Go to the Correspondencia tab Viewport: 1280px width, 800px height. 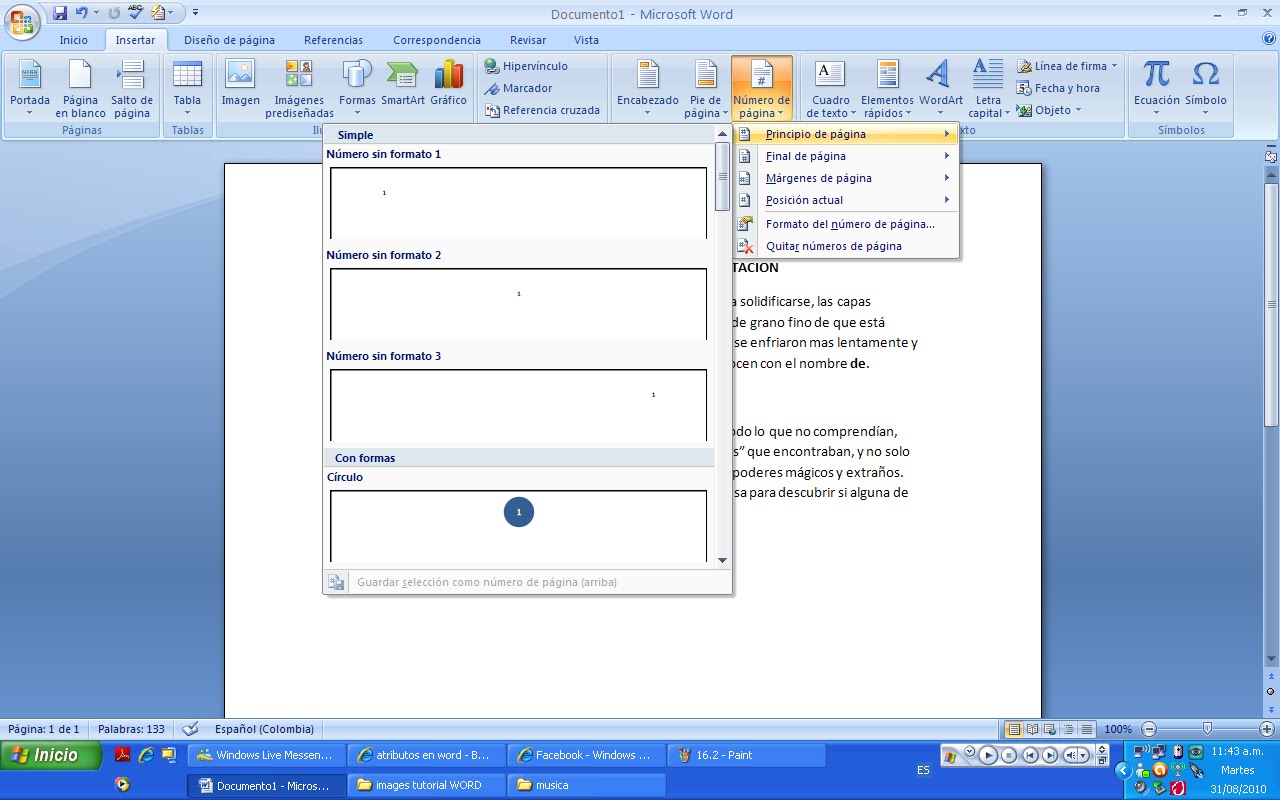tap(437, 40)
